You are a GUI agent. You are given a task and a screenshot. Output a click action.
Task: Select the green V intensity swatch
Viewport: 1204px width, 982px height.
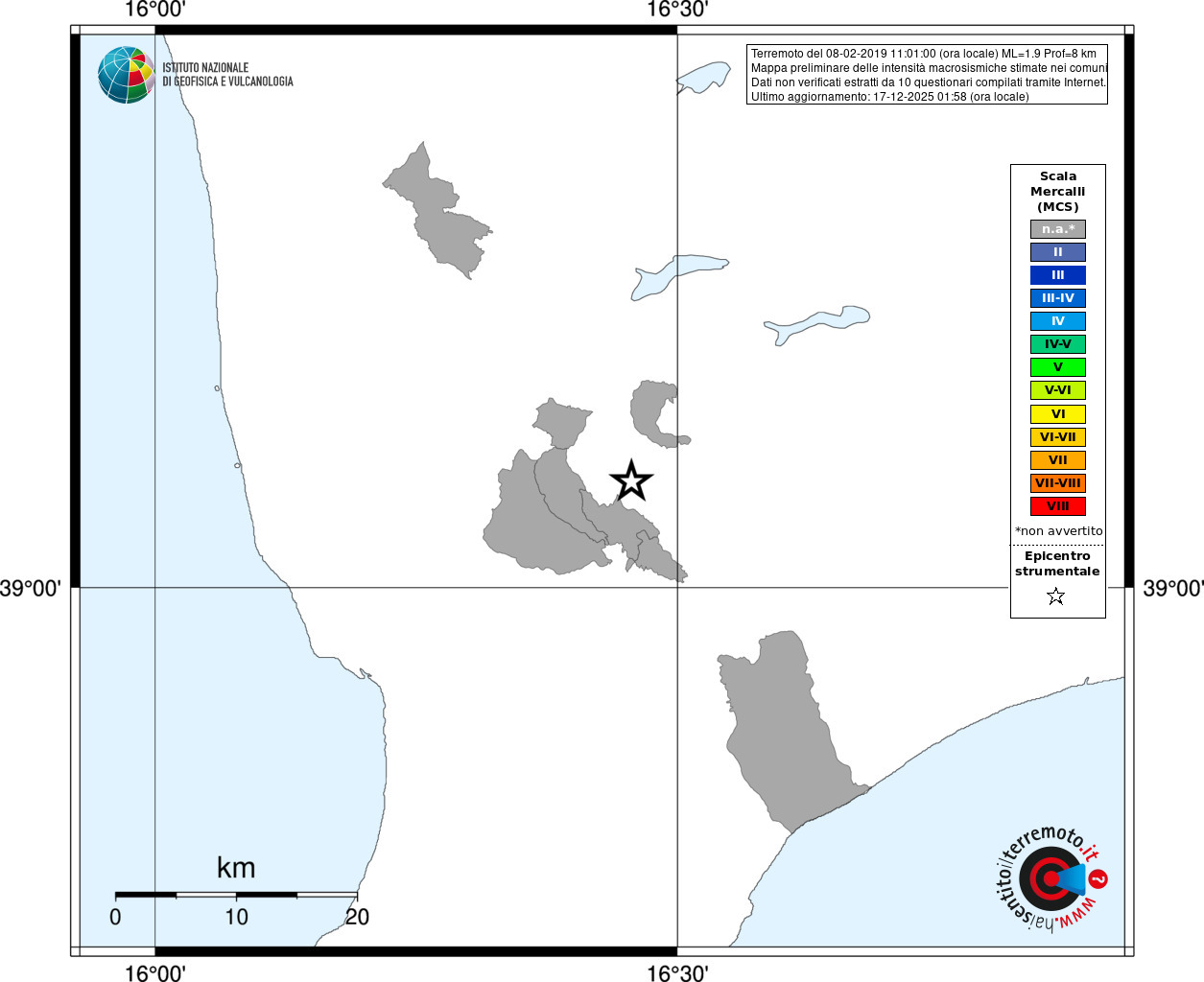[1058, 367]
